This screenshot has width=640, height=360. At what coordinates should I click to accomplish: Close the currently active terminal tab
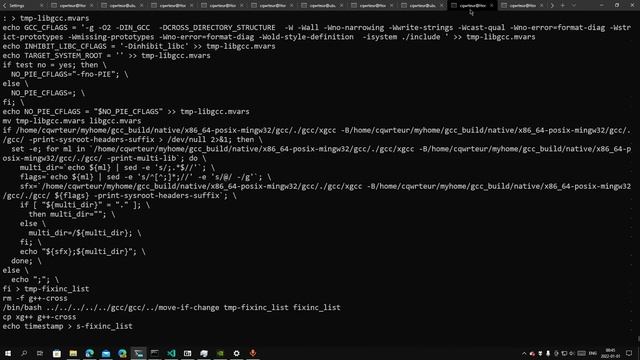click(x=491, y=6)
